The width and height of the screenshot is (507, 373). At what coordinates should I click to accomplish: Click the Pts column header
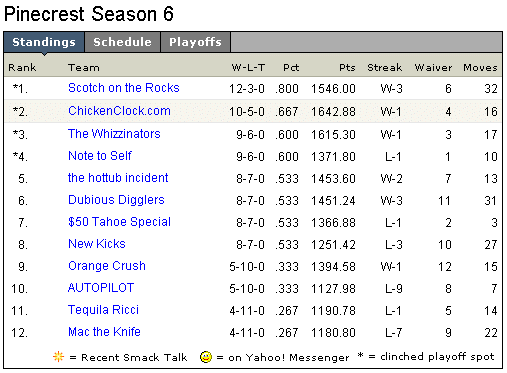point(347,68)
